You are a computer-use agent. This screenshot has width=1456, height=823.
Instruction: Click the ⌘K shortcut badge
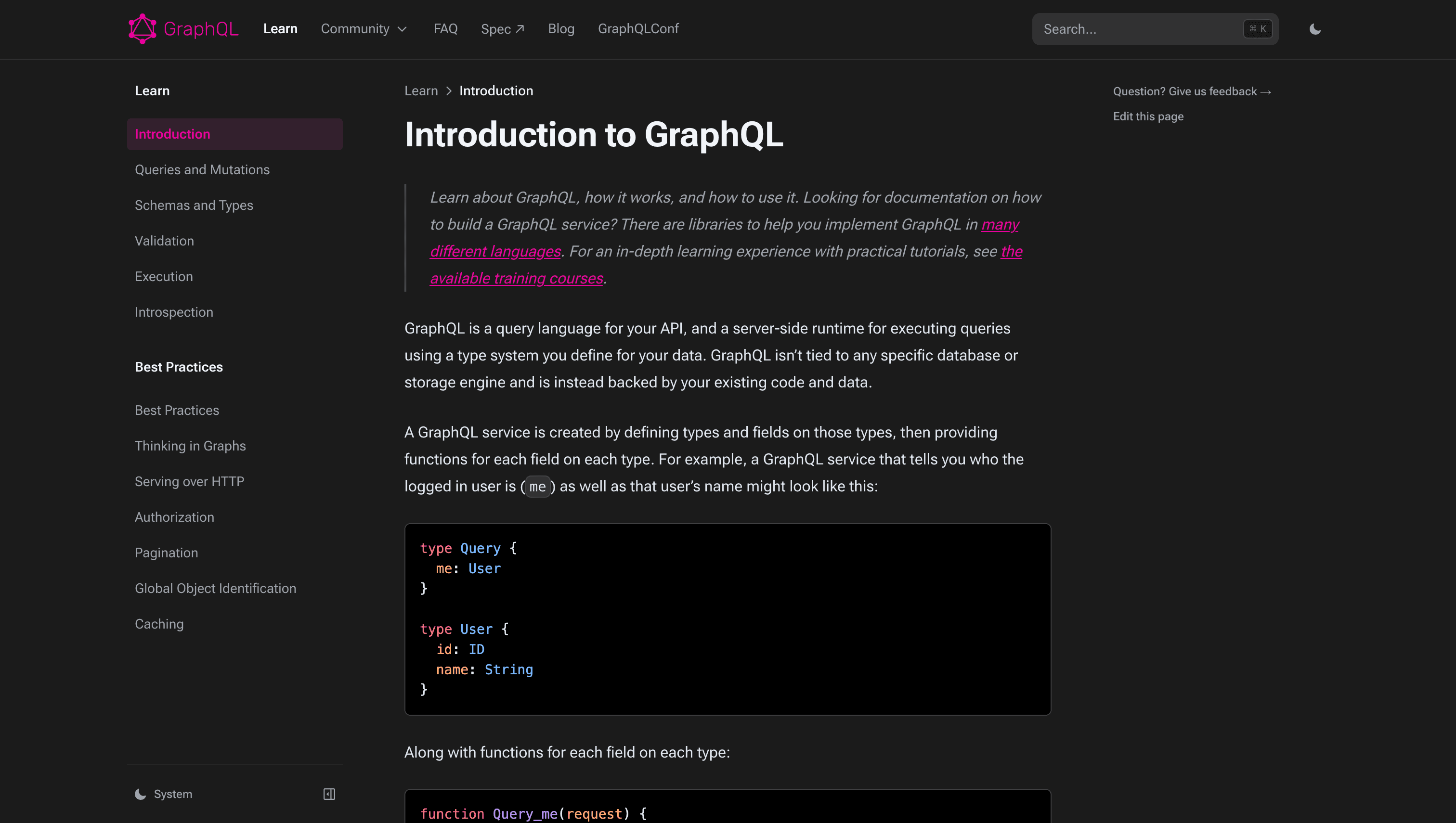click(x=1258, y=29)
